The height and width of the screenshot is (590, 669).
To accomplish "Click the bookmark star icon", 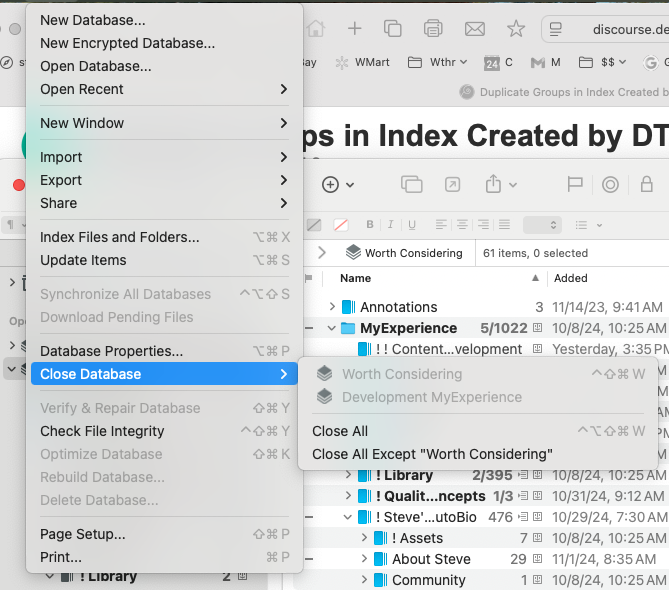I will (x=516, y=28).
